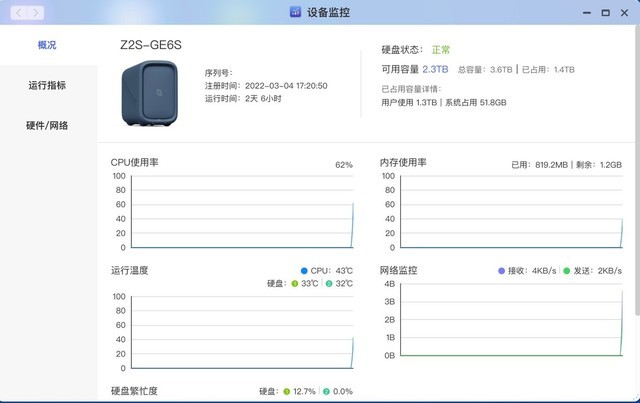Click the 网络监控 chart
This screenshot has width=640, height=403.
pyautogui.click(x=511, y=320)
